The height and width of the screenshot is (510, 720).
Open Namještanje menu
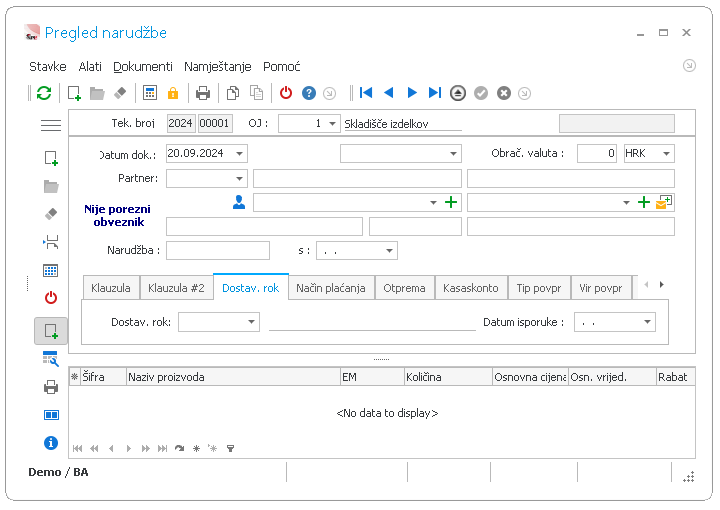[218, 67]
